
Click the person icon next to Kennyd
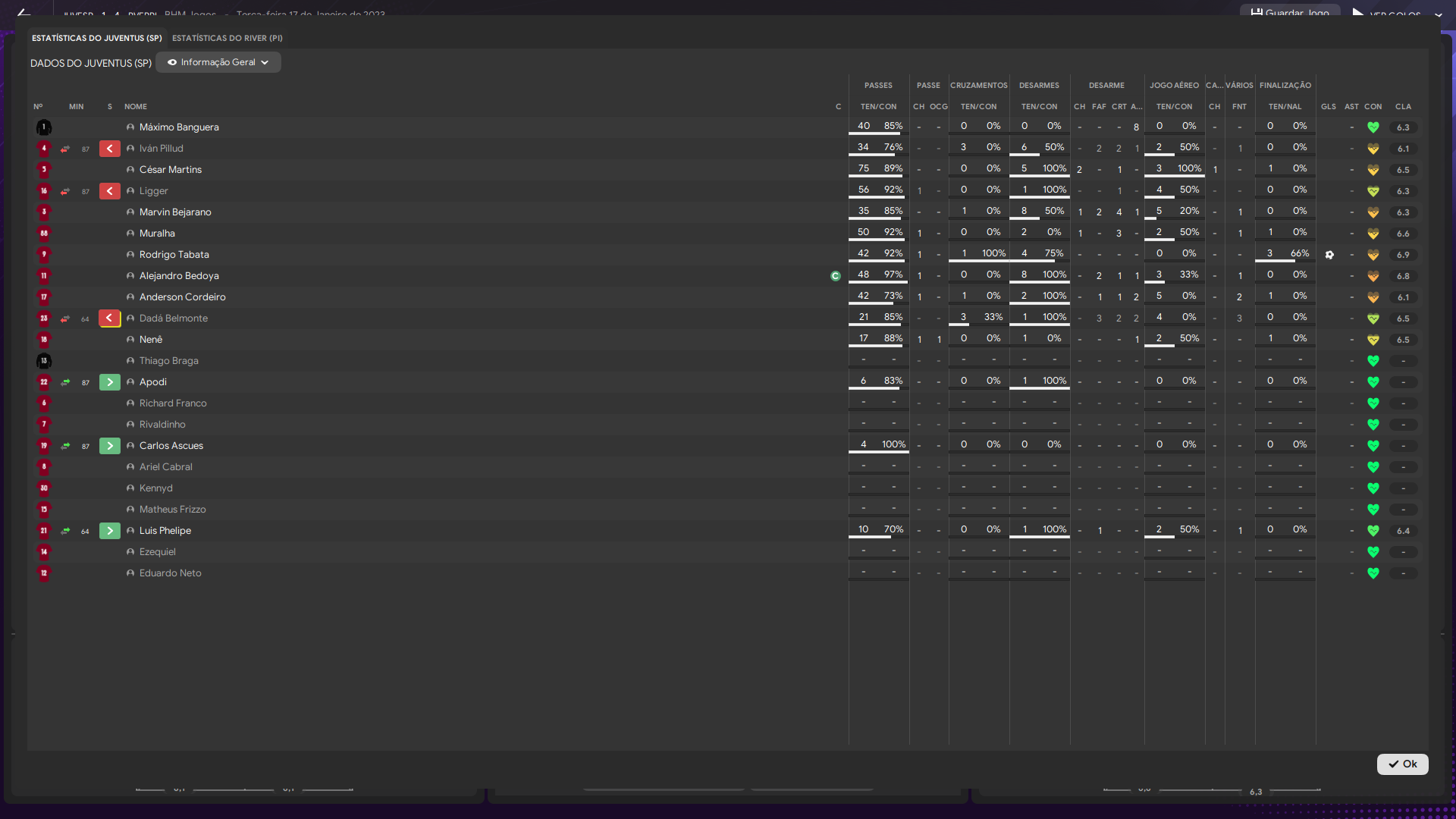(x=130, y=488)
